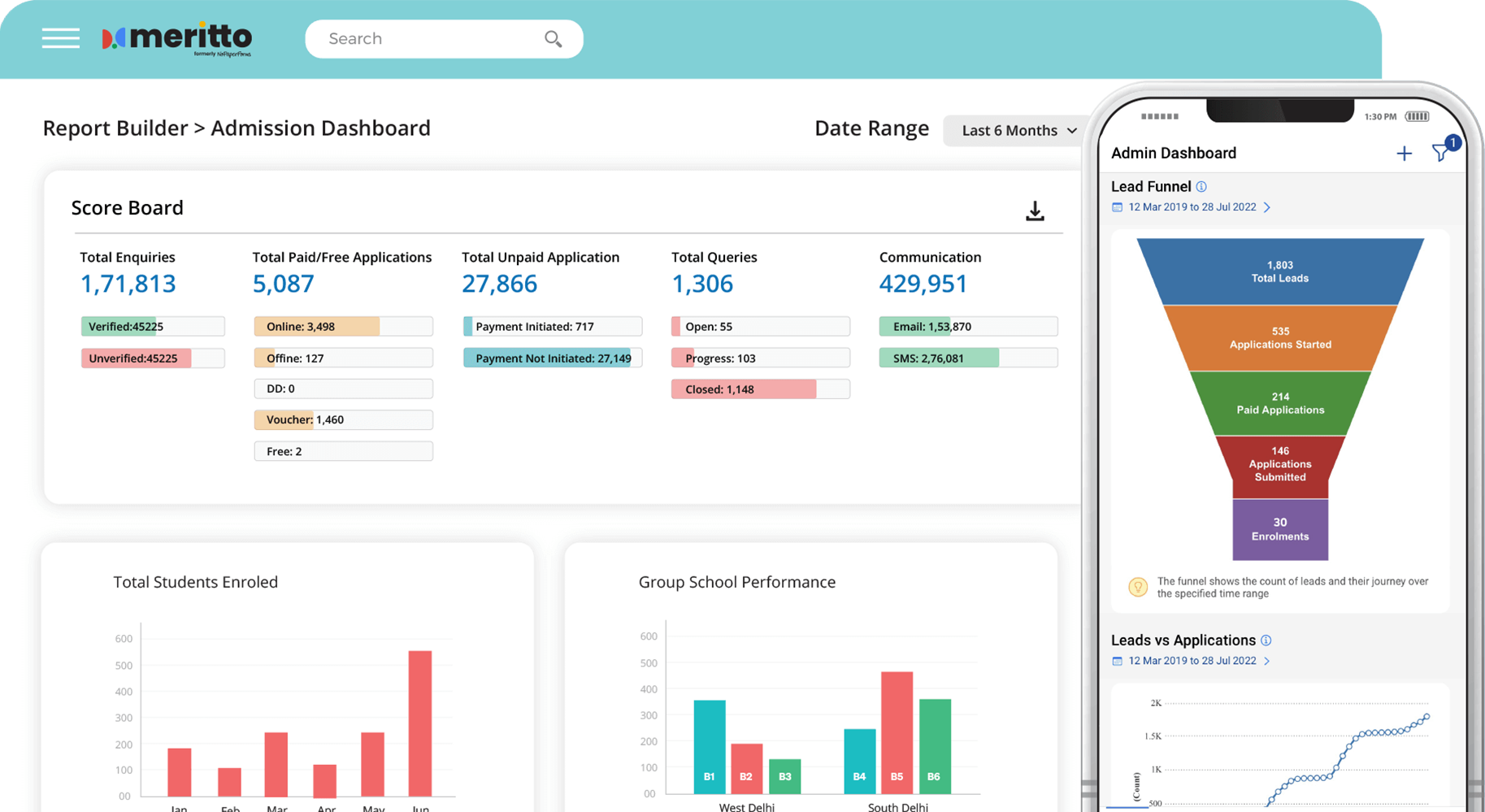Click the Jun bar in Total Students Enroled
1485x812 pixels.
coord(420,723)
